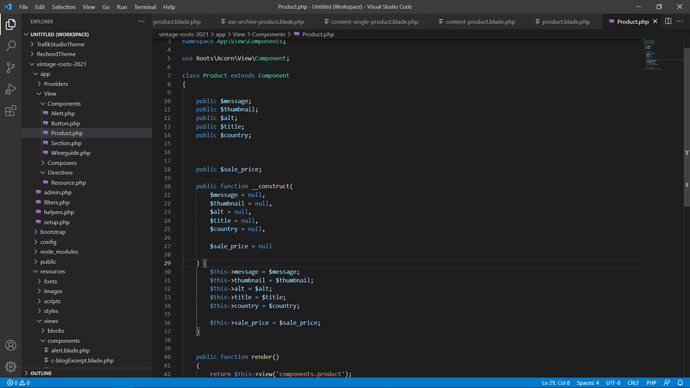Open errors and warnings indicator in status bar

point(18,383)
